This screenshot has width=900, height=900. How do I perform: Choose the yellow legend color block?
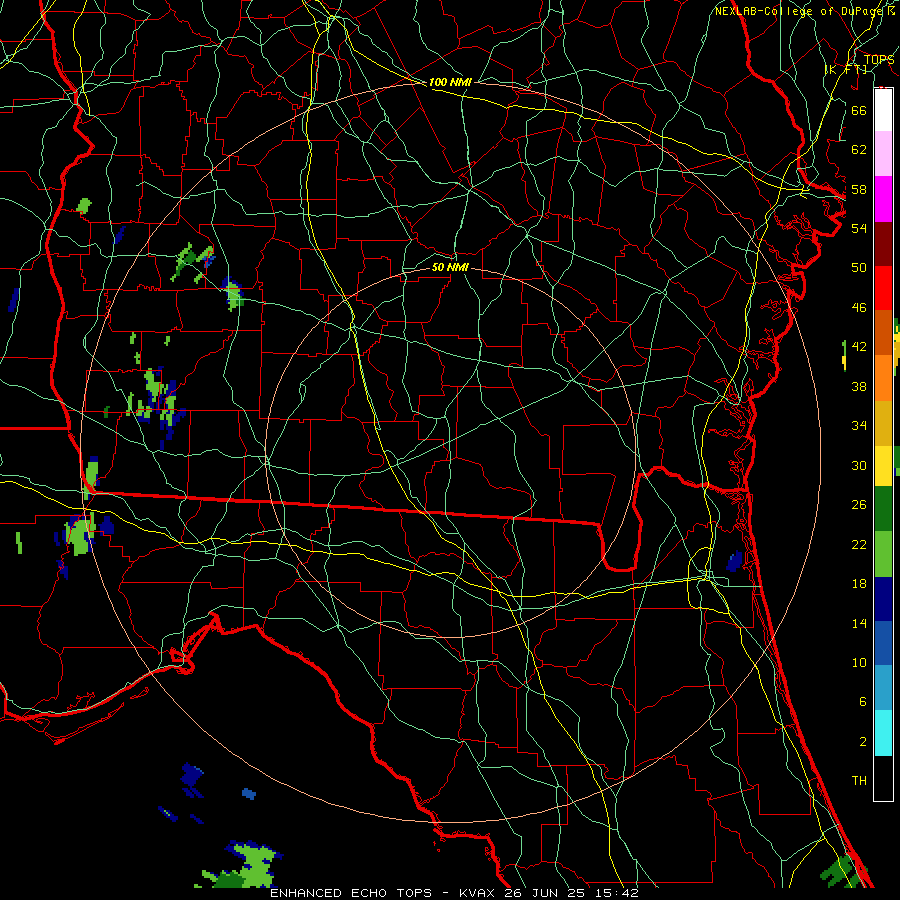tap(883, 465)
